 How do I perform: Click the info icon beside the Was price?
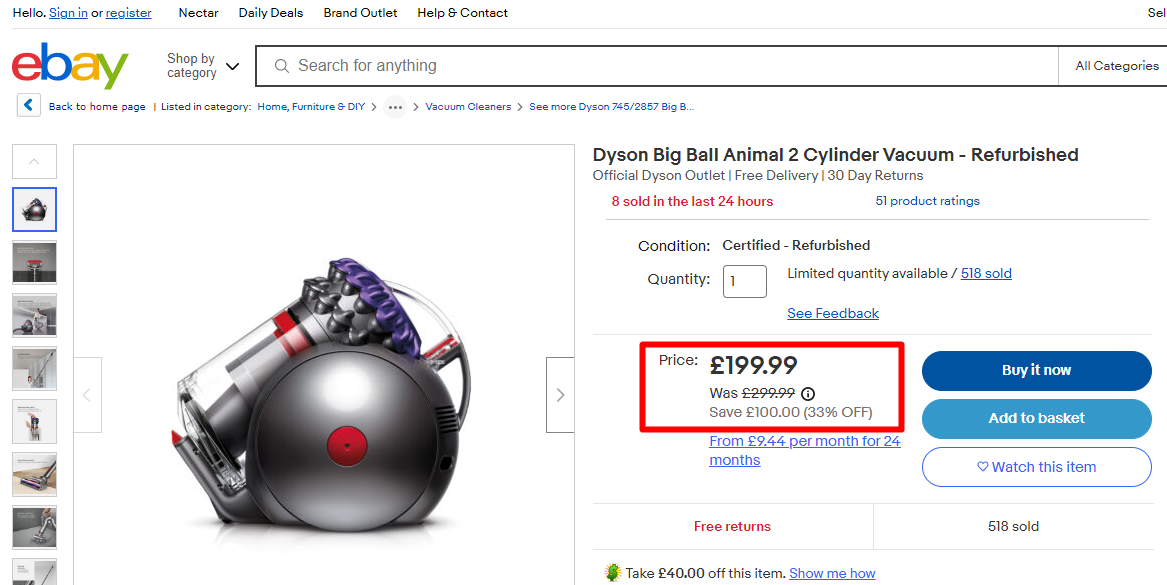pos(808,394)
